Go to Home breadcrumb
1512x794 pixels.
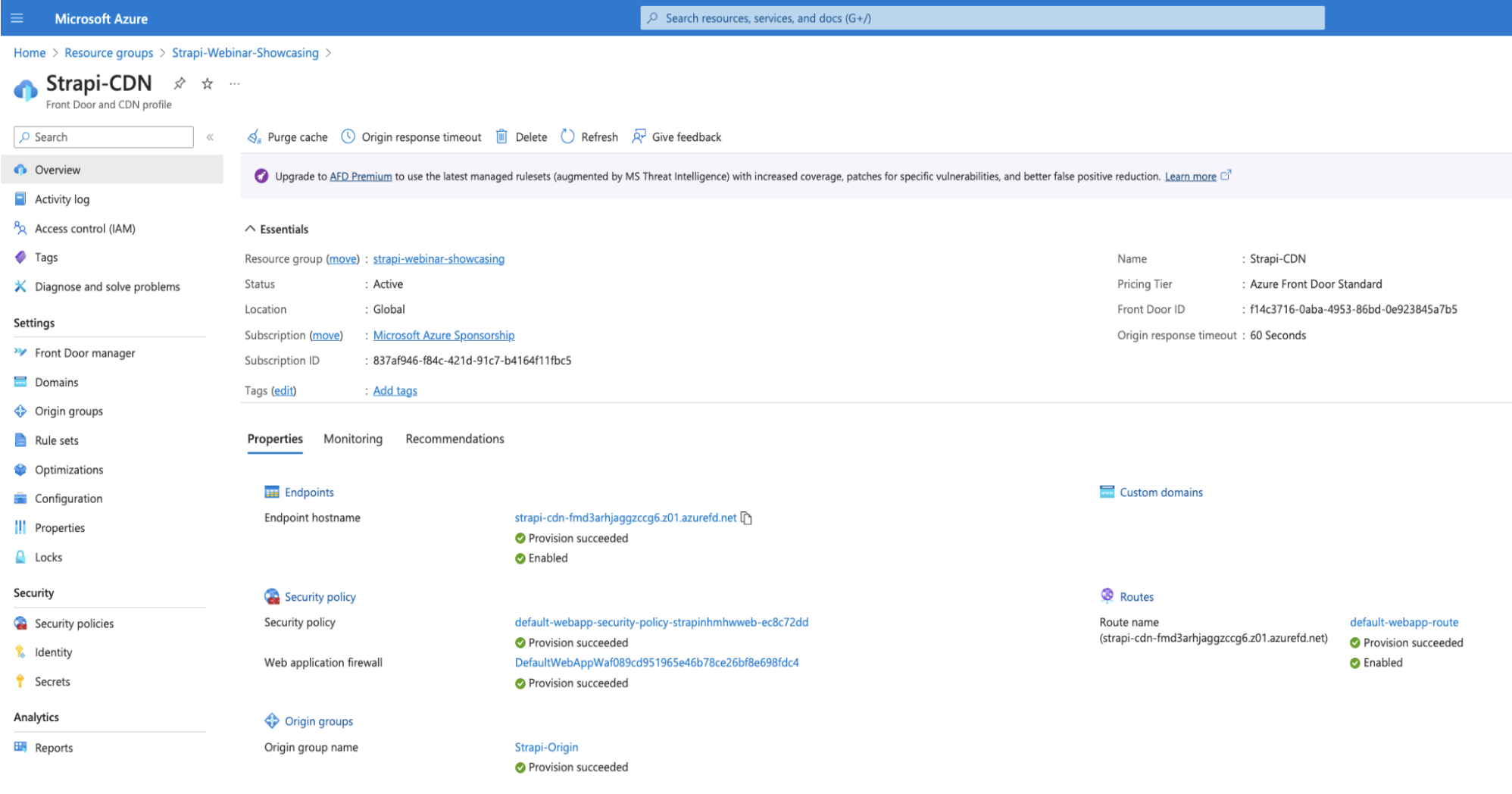coord(30,53)
